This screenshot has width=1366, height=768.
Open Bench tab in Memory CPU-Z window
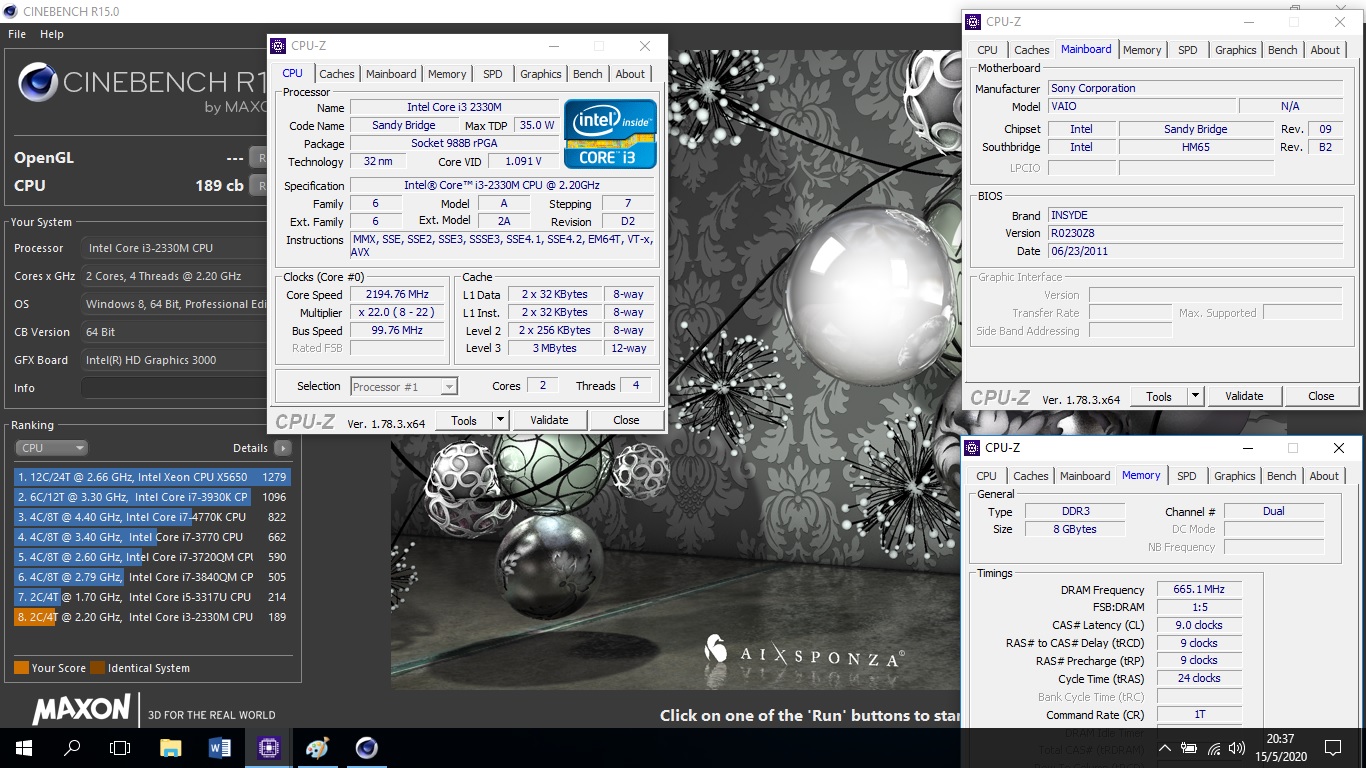(1282, 476)
